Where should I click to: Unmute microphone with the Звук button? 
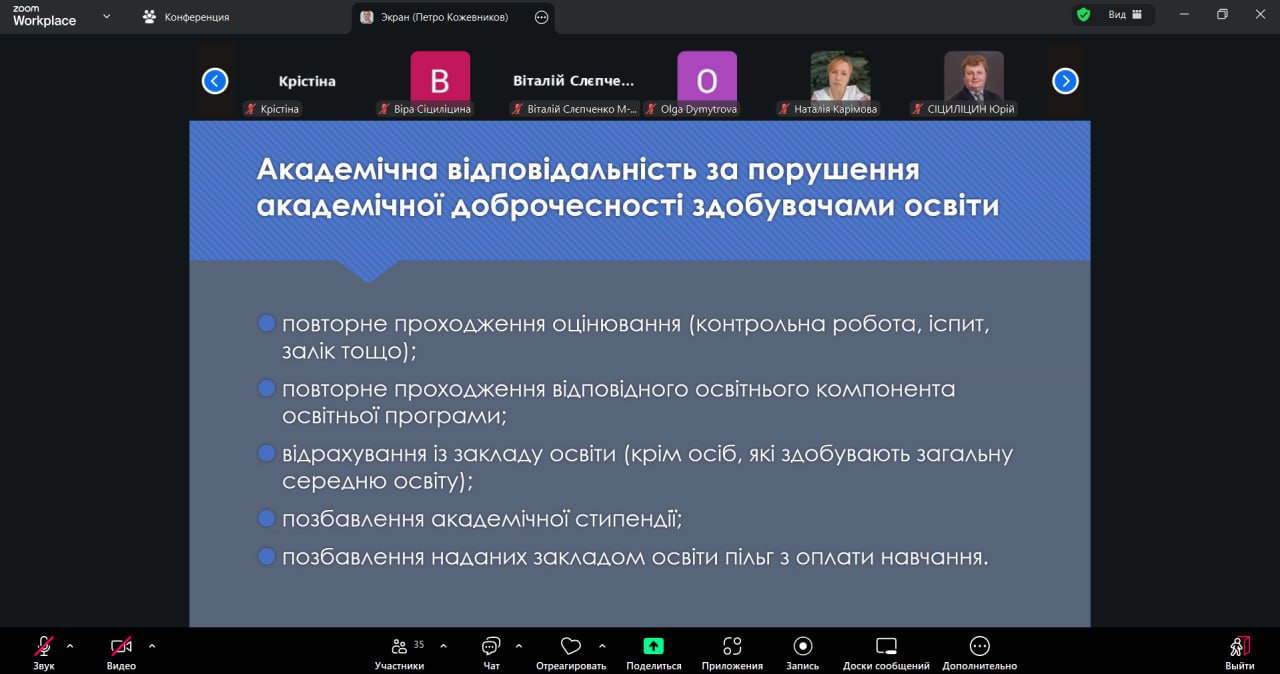click(x=44, y=646)
